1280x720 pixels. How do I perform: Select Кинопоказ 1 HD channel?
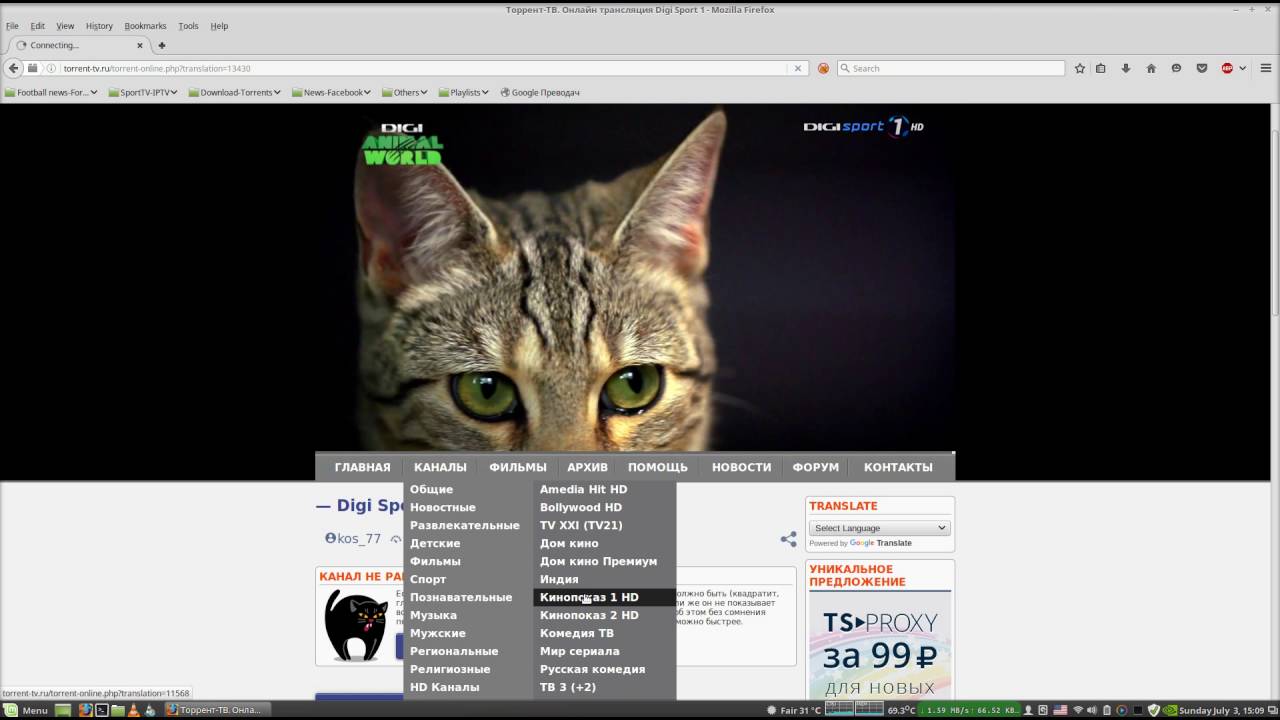(604, 597)
